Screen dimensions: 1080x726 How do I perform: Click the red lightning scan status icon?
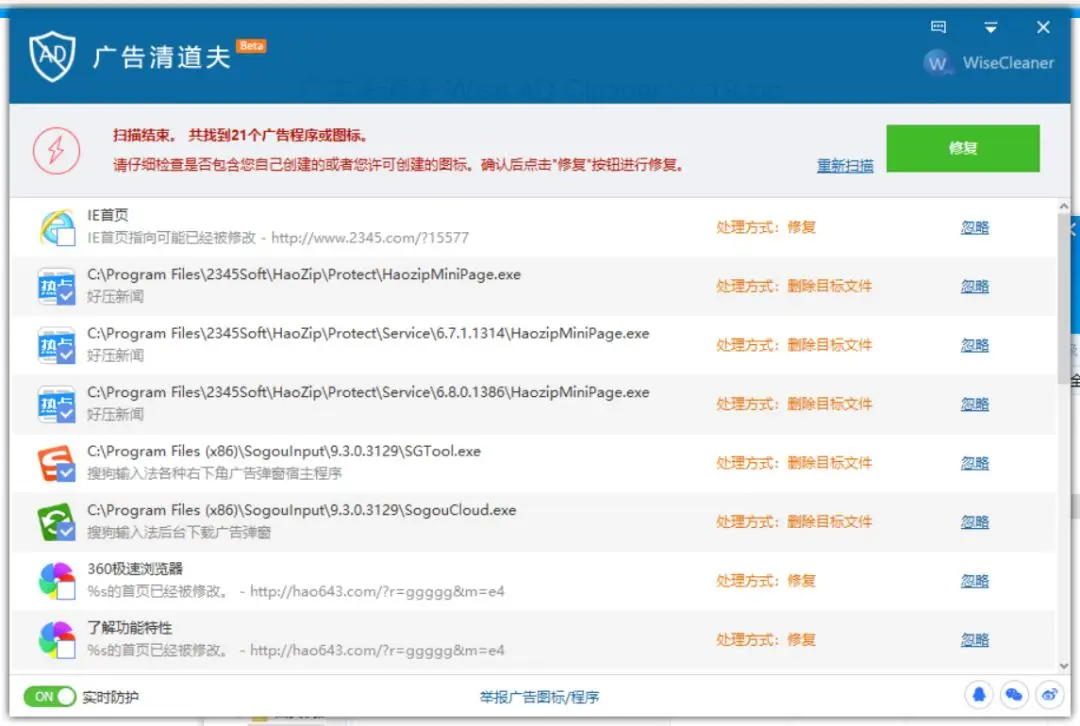56,150
